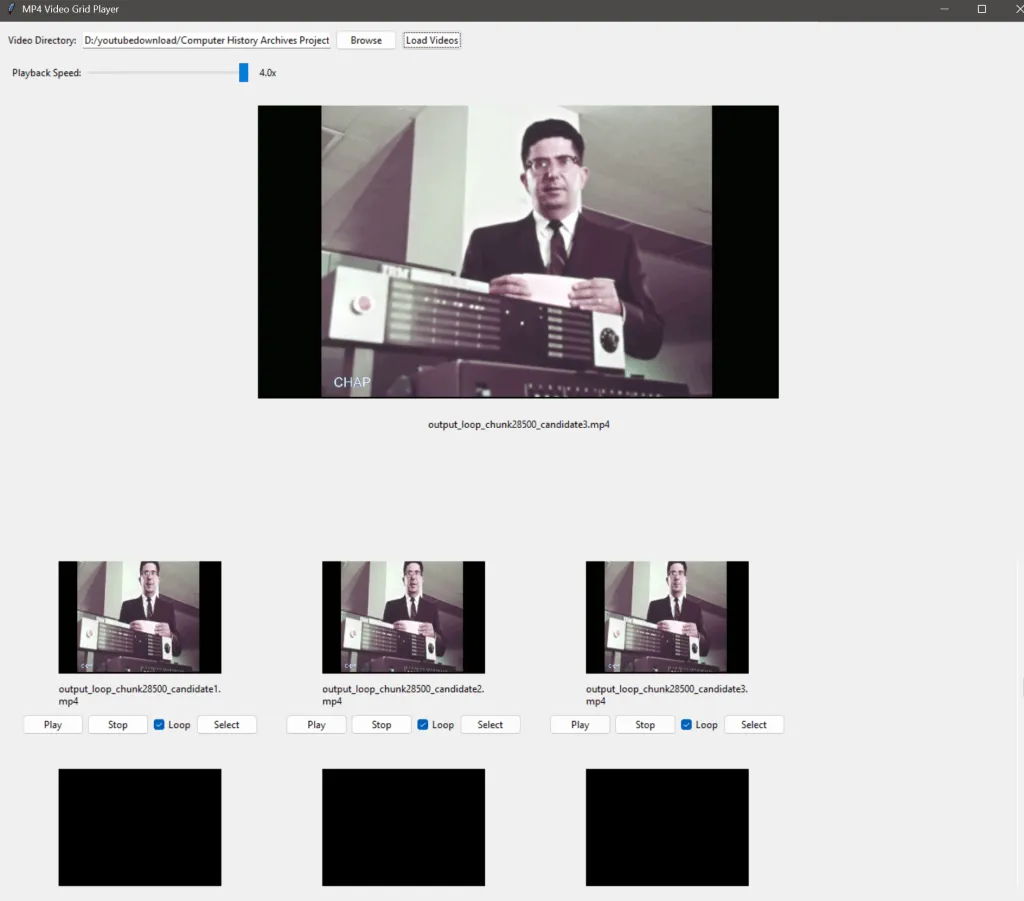This screenshot has width=1024, height=901.
Task: Play the candidate3 video
Action: pos(580,725)
